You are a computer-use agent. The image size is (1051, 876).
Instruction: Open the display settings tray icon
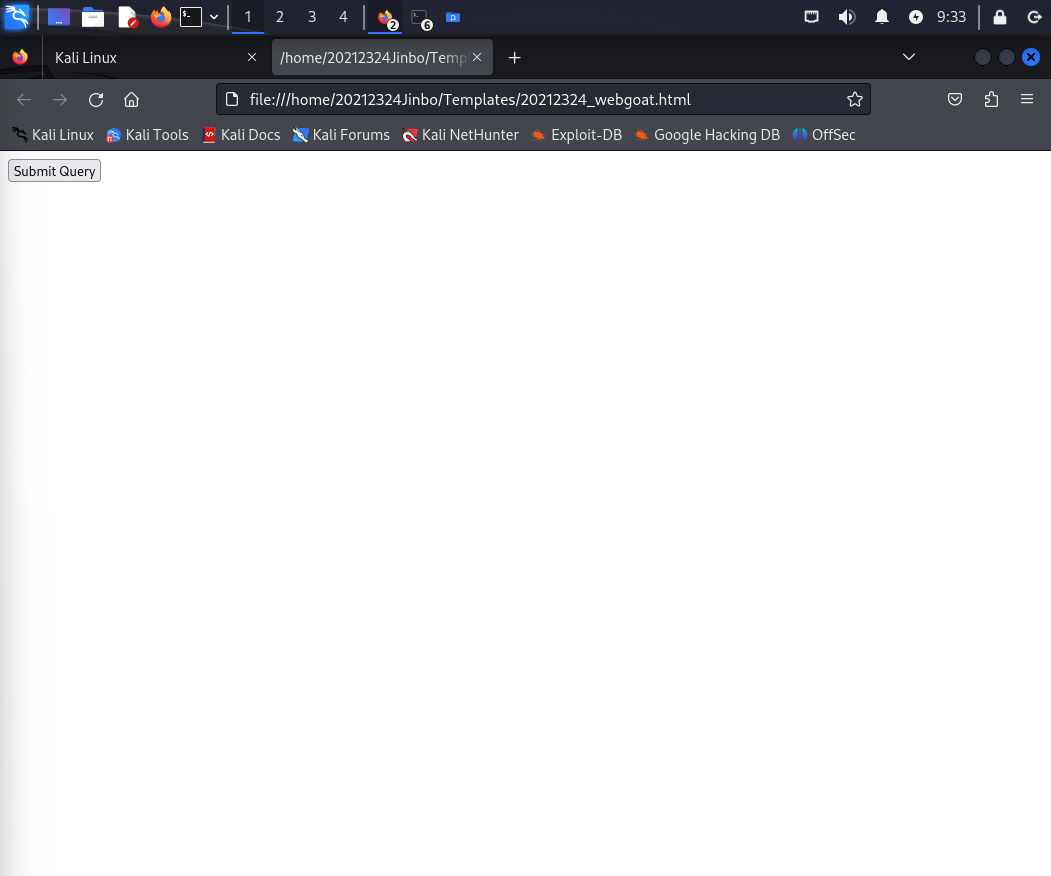[x=812, y=17]
